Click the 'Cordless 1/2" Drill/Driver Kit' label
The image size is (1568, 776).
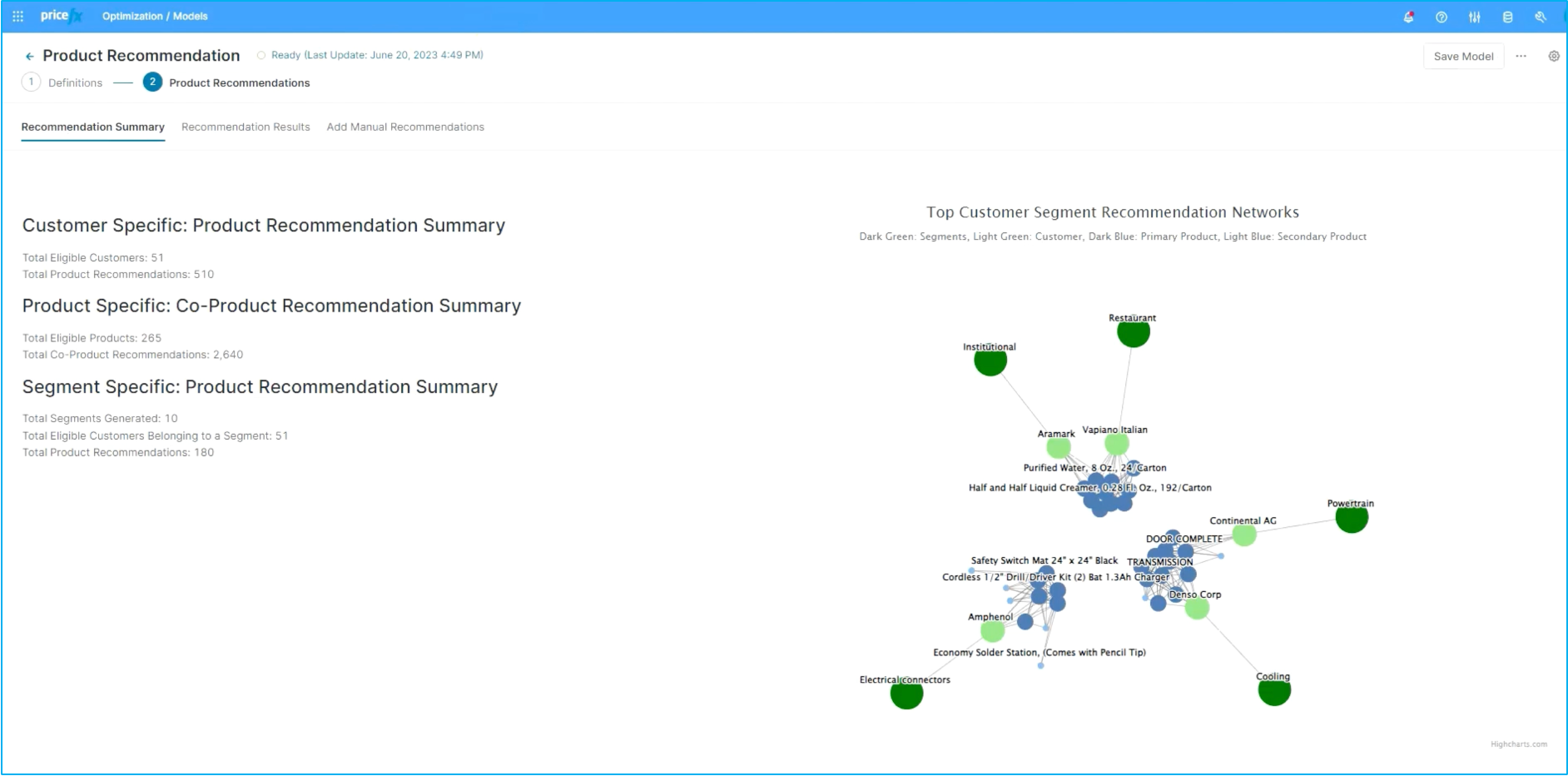point(1055,577)
